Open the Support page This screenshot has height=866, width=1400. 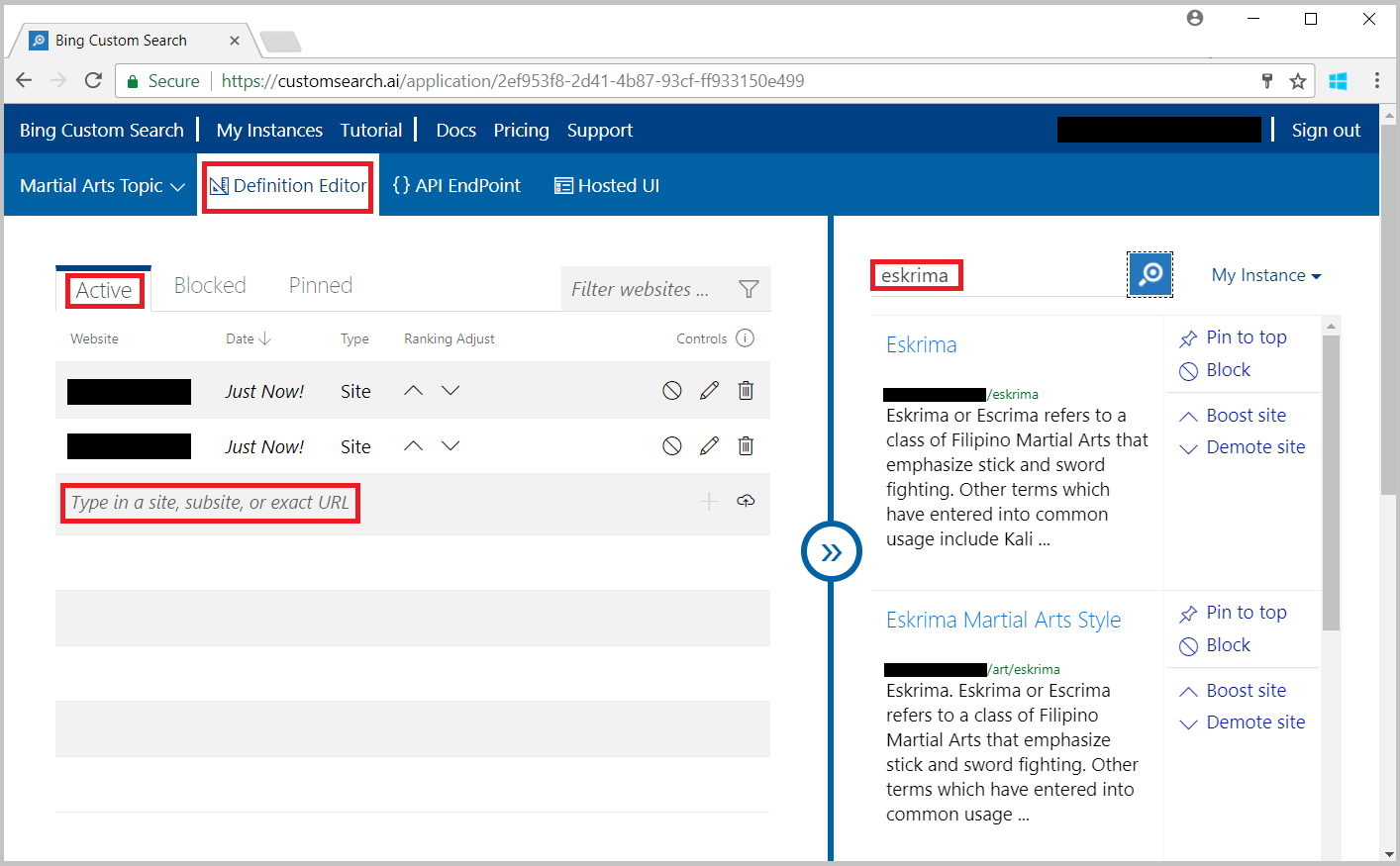click(x=600, y=131)
